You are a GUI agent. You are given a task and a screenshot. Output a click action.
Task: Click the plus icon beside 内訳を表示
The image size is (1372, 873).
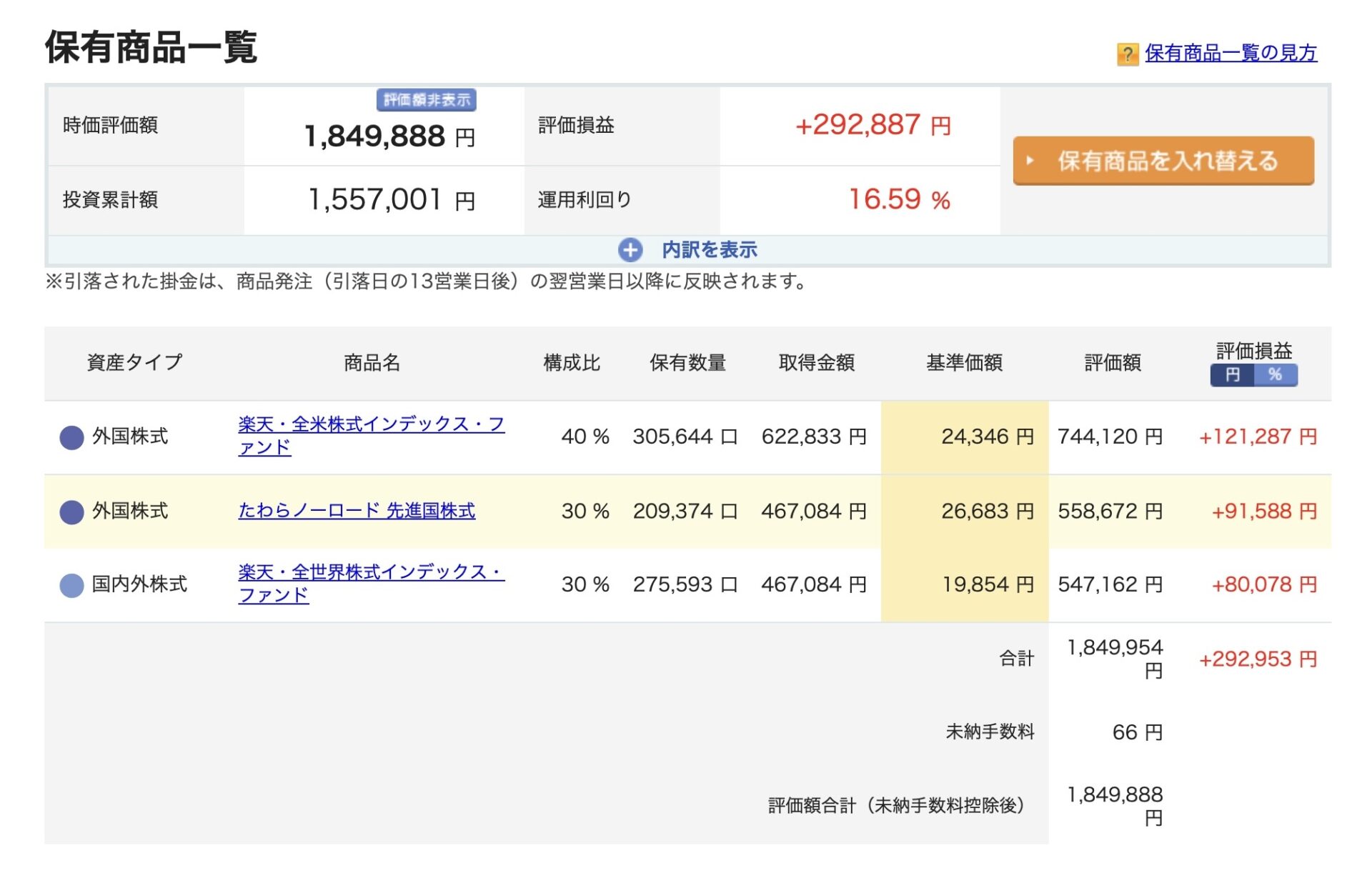click(630, 250)
